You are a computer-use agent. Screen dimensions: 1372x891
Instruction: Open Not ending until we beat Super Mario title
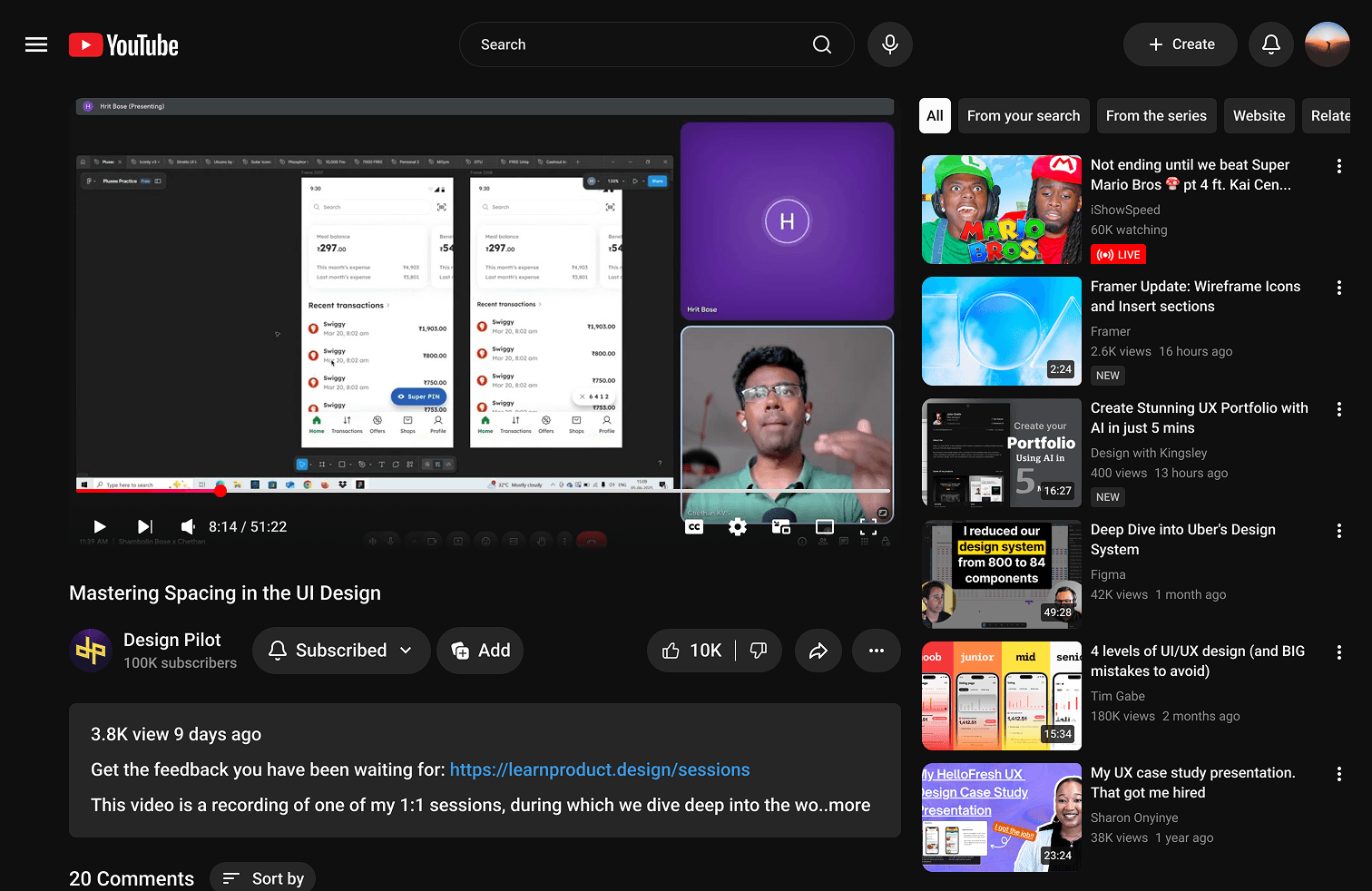1191,175
